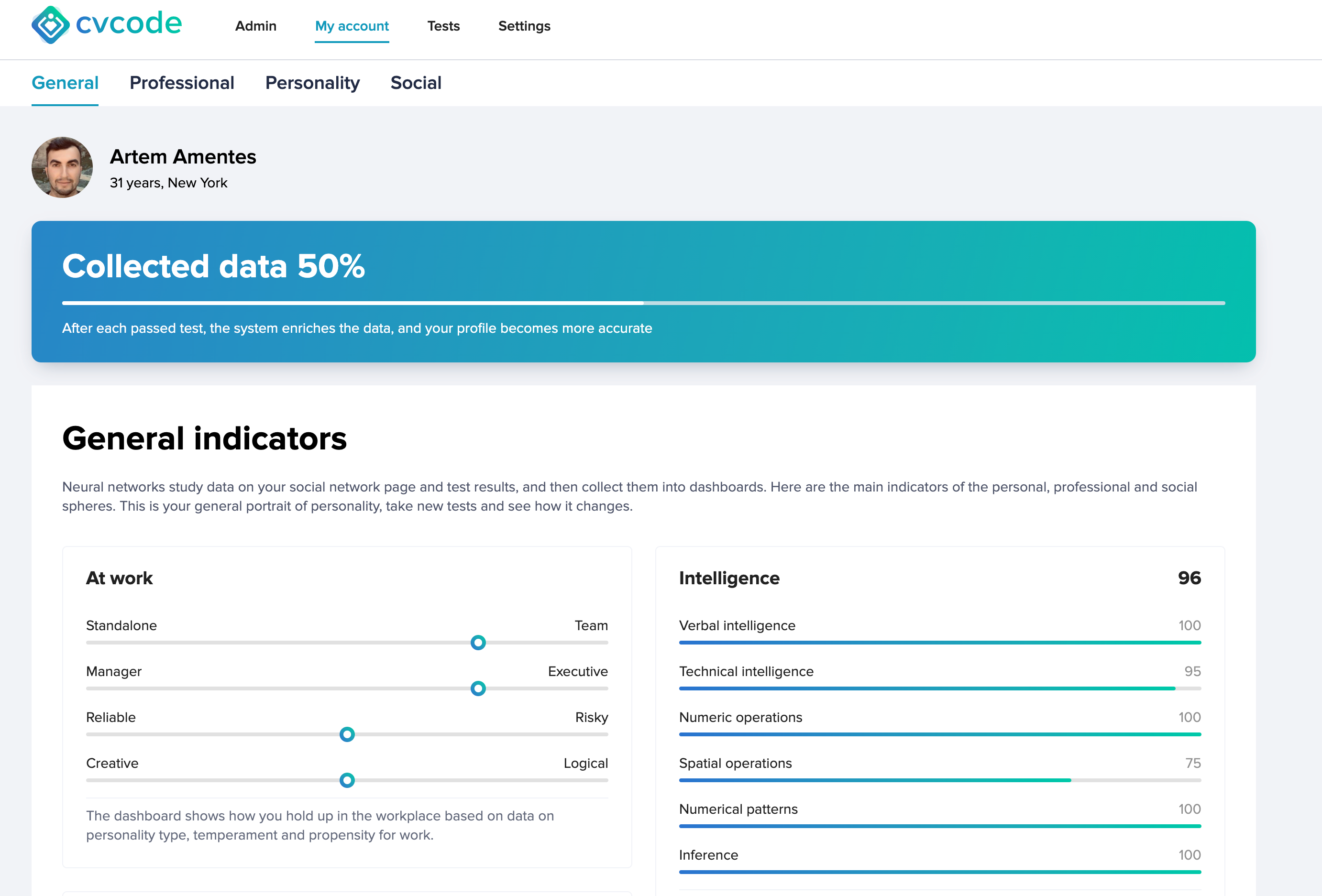This screenshot has width=1322, height=896.
Task: Open the Social tab
Action: coord(416,83)
